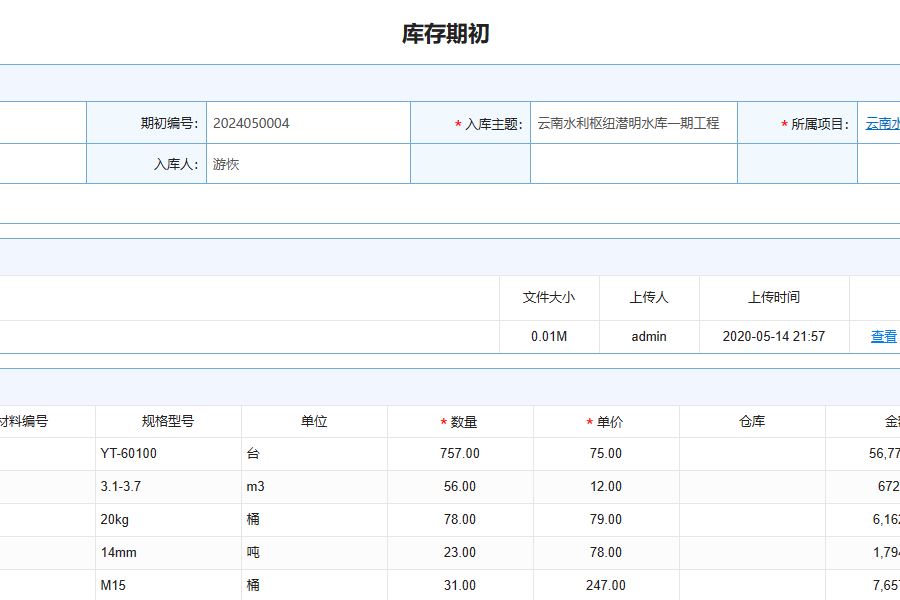Click the 上传时间 column header
900x600 pixels.
[x=774, y=297]
